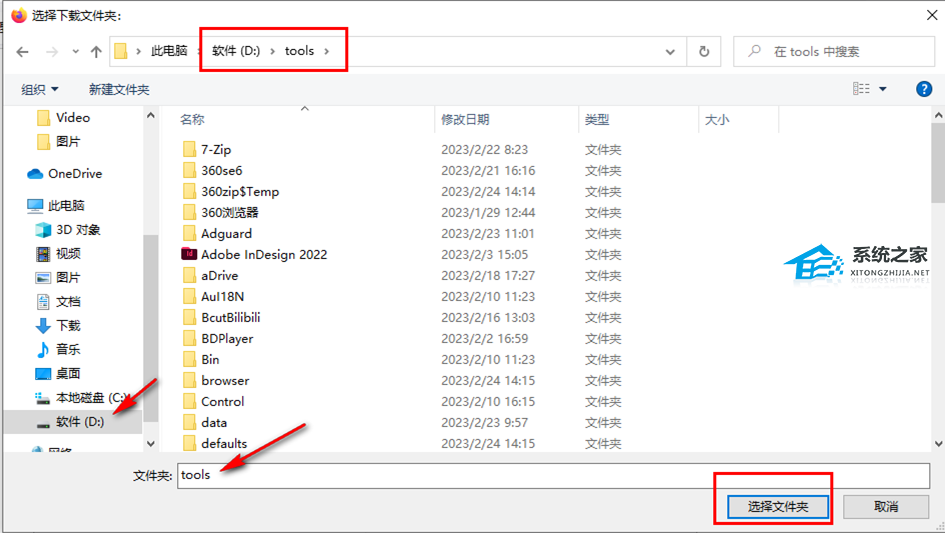Image resolution: width=945 pixels, height=533 pixels.
Task: Create folder with 新建文件夹
Action: click(119, 89)
